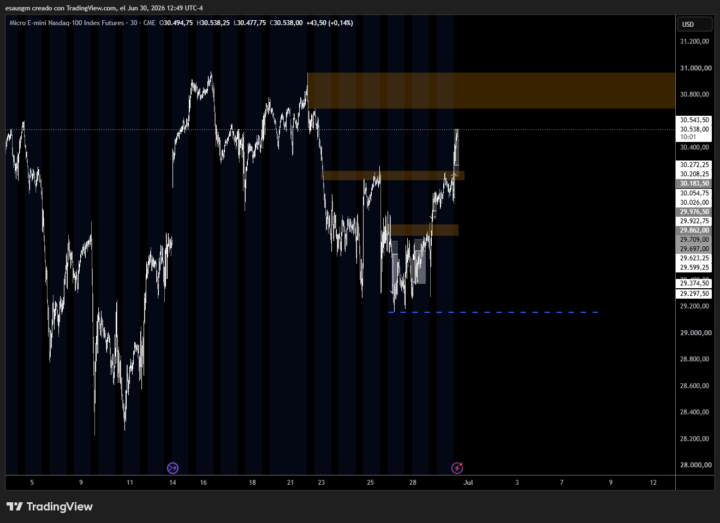Click the 28.200,00 price axis level
The image size is (720, 523).
694,439
